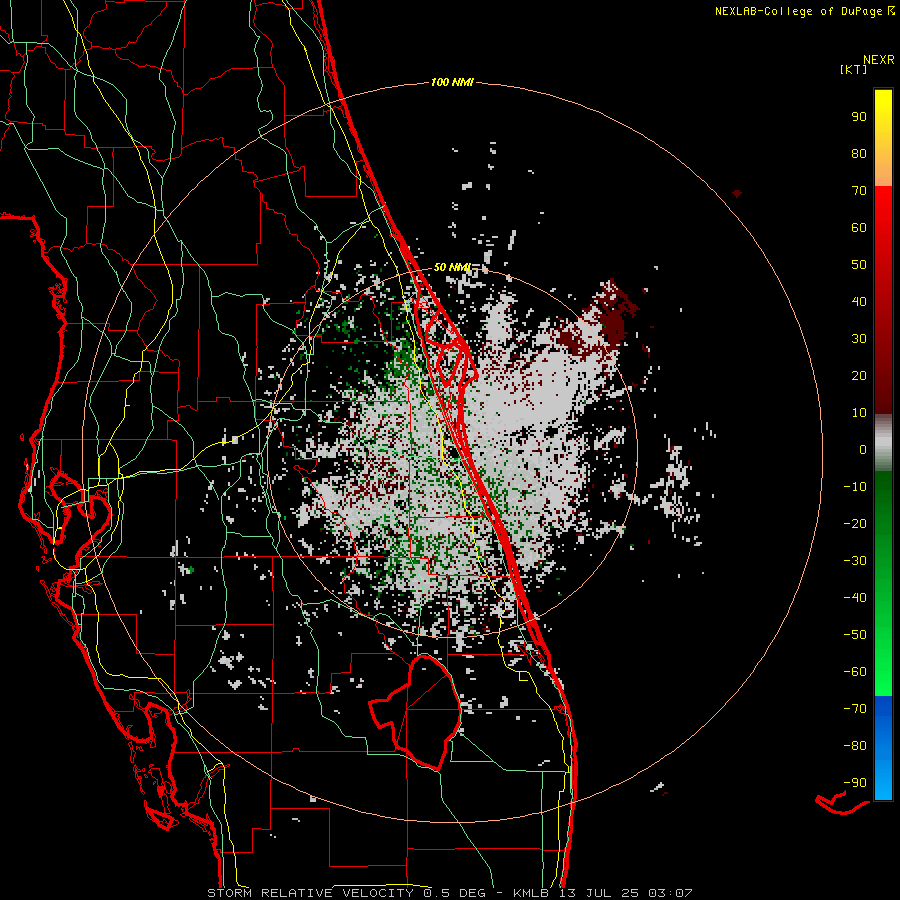Click the -90 knot scale label
The image size is (900, 900).
coord(855,783)
